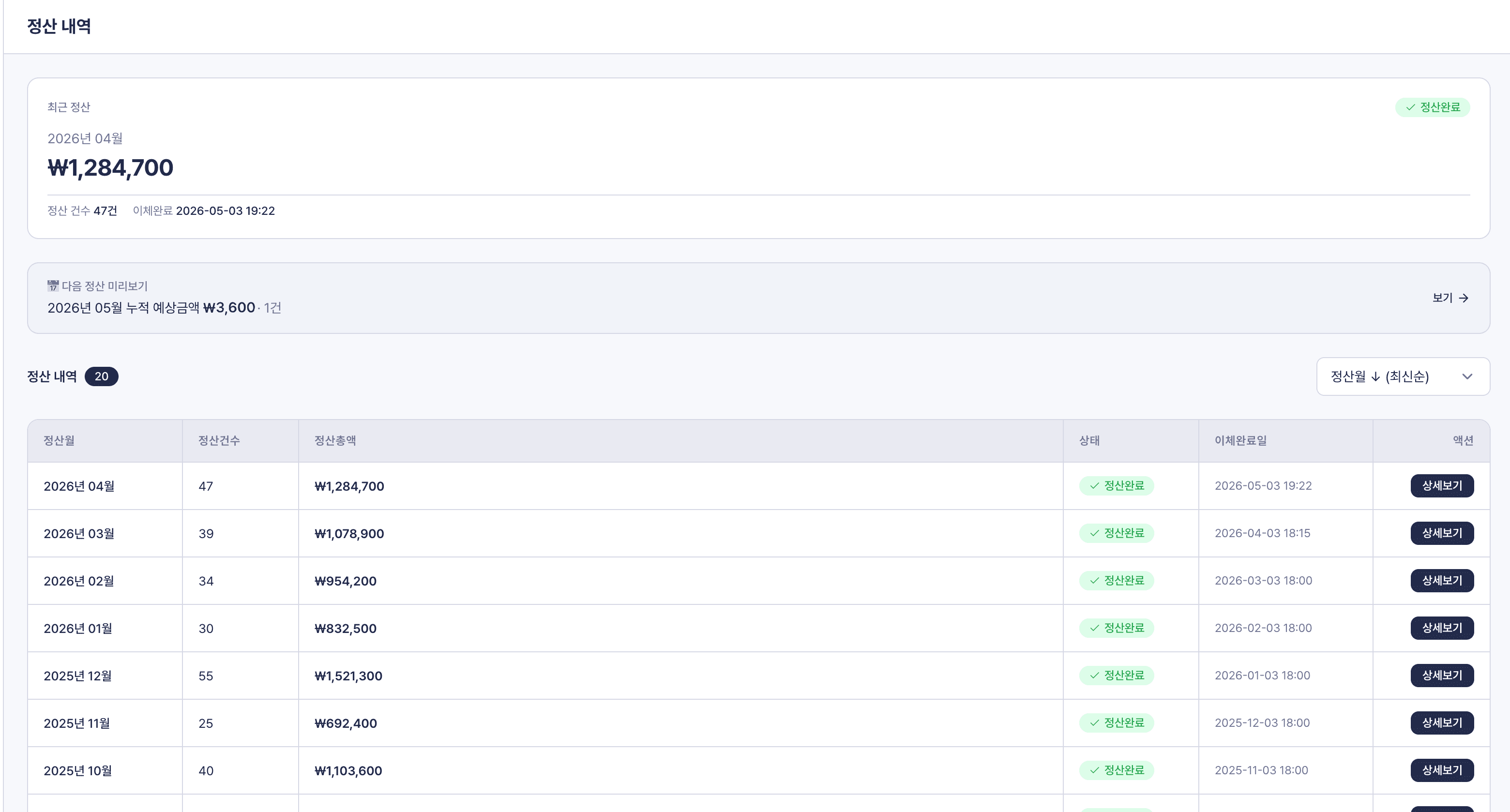The image size is (1510, 812).
Task: Click 상세보기 for 2026년 02월
Action: (x=1442, y=580)
